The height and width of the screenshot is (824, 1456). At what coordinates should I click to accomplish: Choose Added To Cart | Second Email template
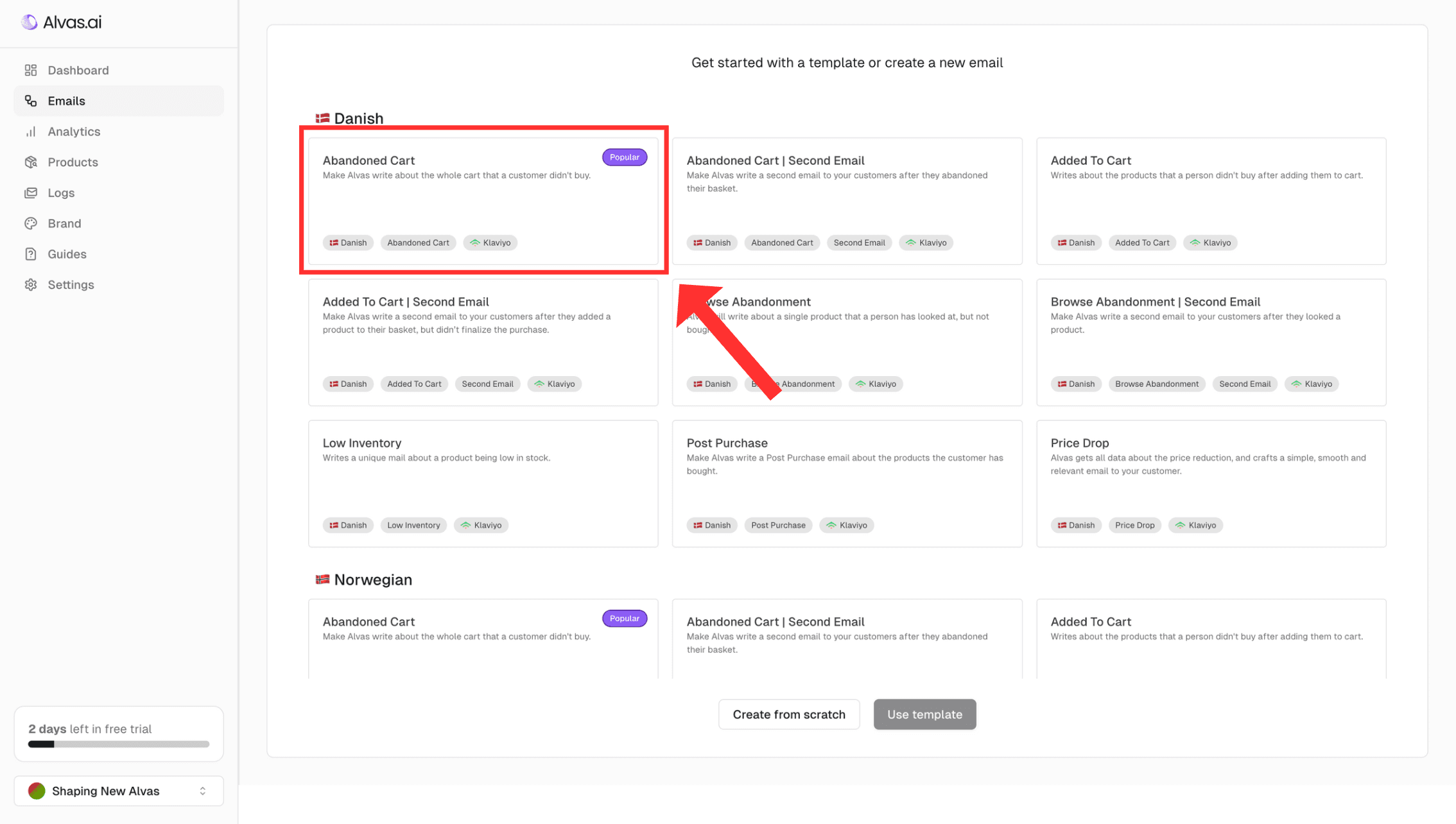coord(483,342)
